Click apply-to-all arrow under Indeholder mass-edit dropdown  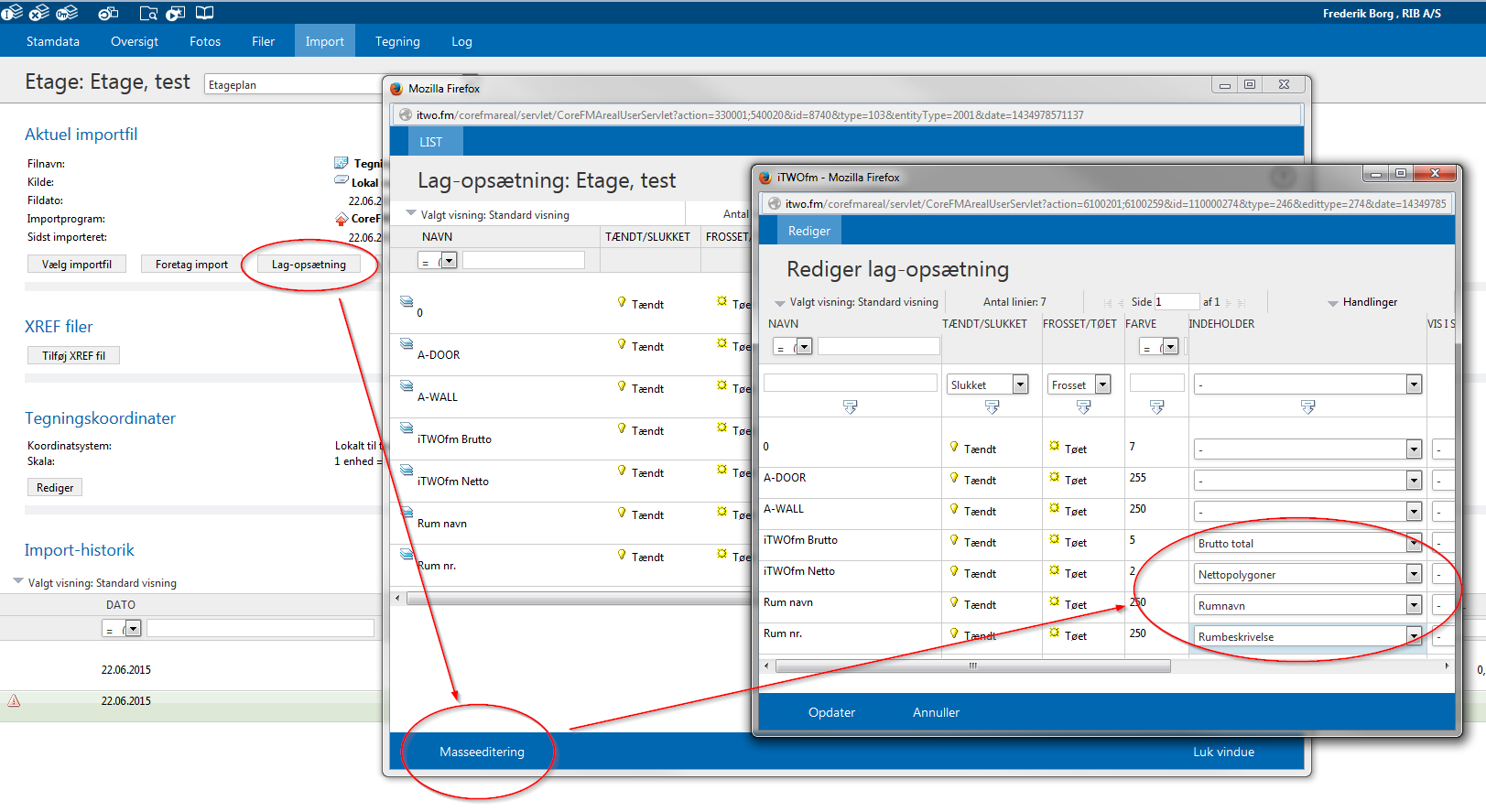tap(1307, 406)
